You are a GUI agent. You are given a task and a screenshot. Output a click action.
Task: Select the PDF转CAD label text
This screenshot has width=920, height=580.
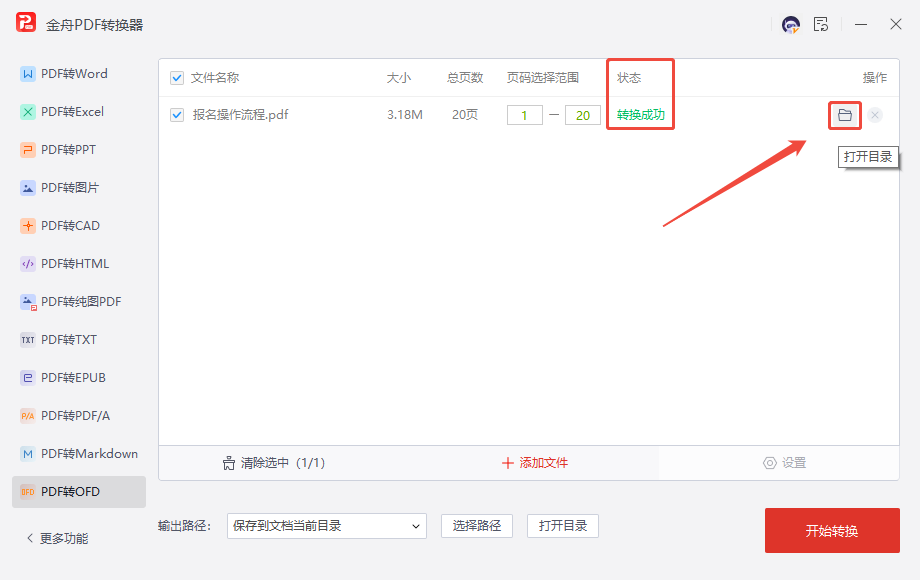point(70,226)
